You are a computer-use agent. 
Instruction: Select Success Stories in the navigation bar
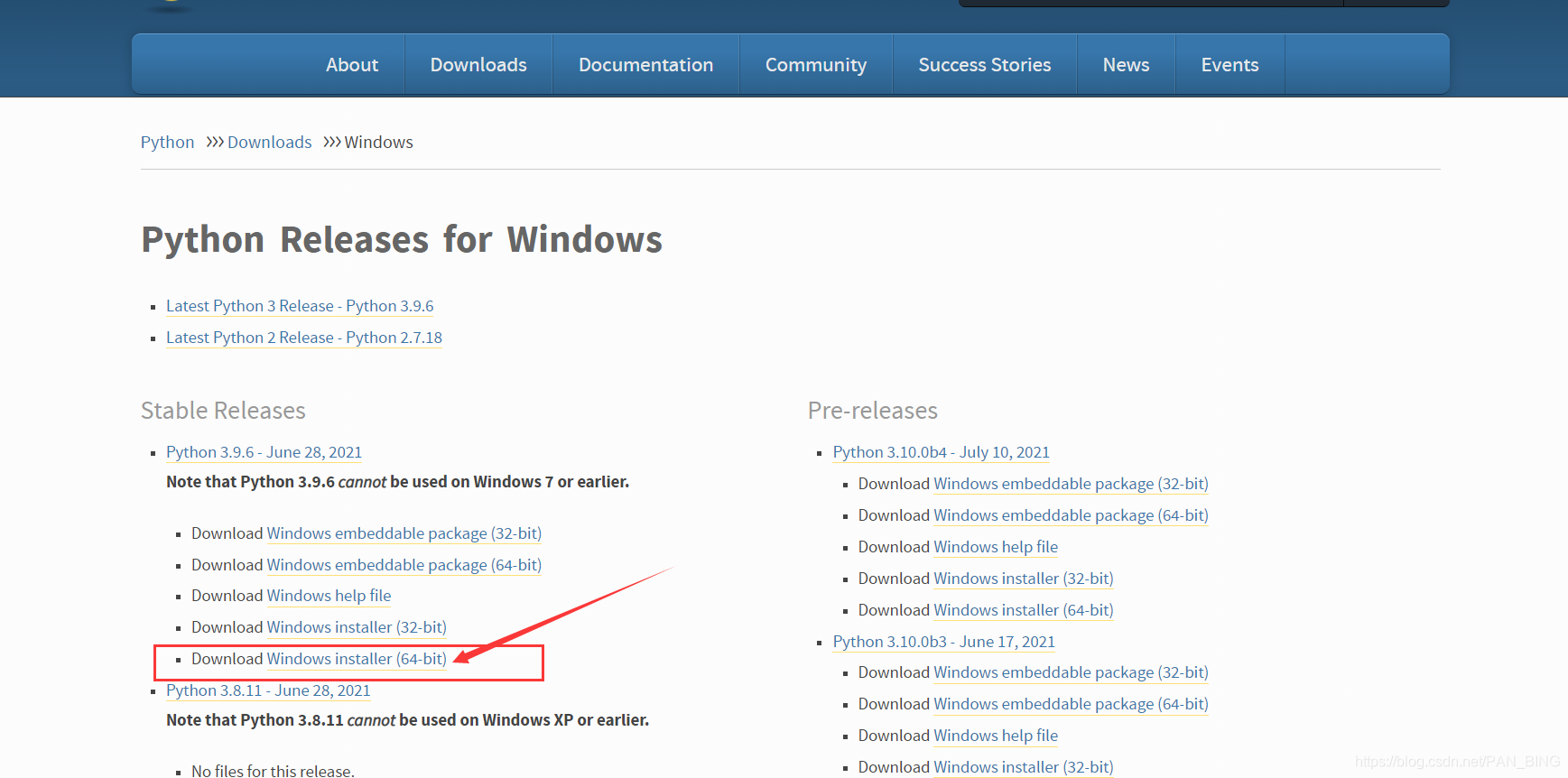click(x=985, y=65)
